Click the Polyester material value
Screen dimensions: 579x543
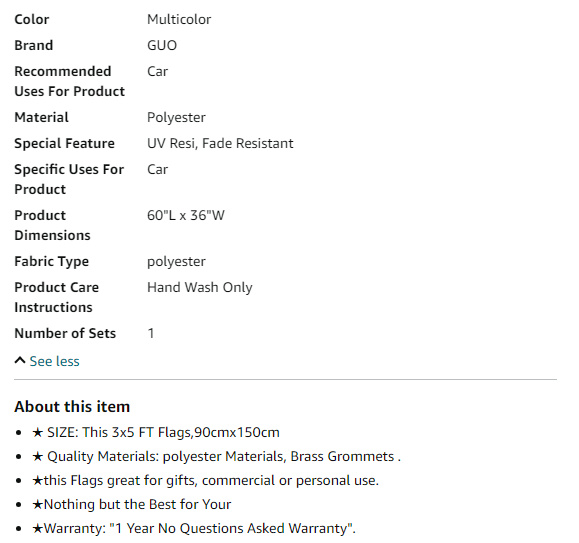coord(176,117)
